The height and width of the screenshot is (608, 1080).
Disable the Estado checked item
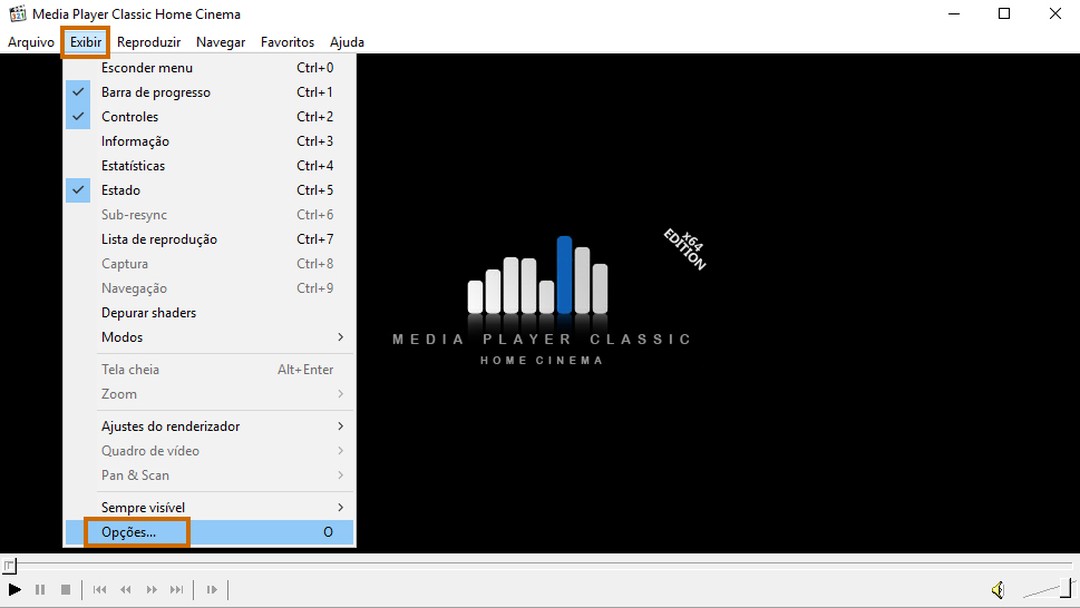(120, 190)
